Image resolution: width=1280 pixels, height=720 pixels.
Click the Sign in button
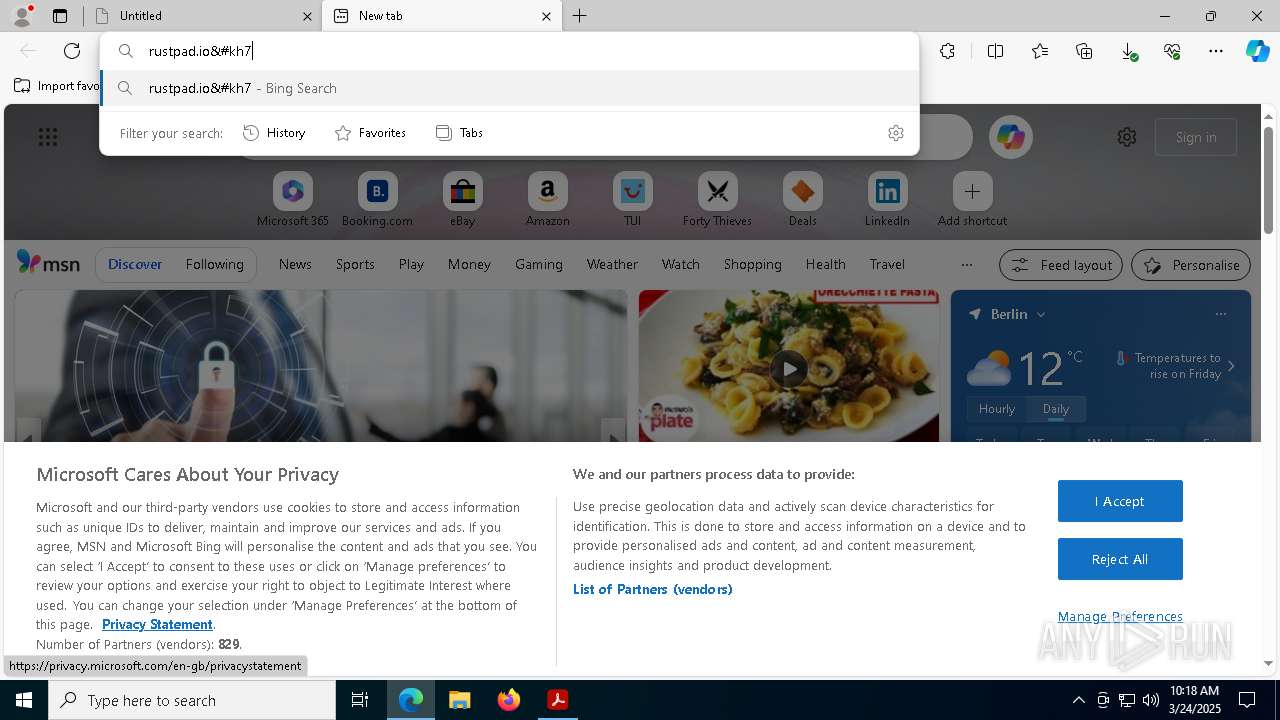click(x=1196, y=137)
